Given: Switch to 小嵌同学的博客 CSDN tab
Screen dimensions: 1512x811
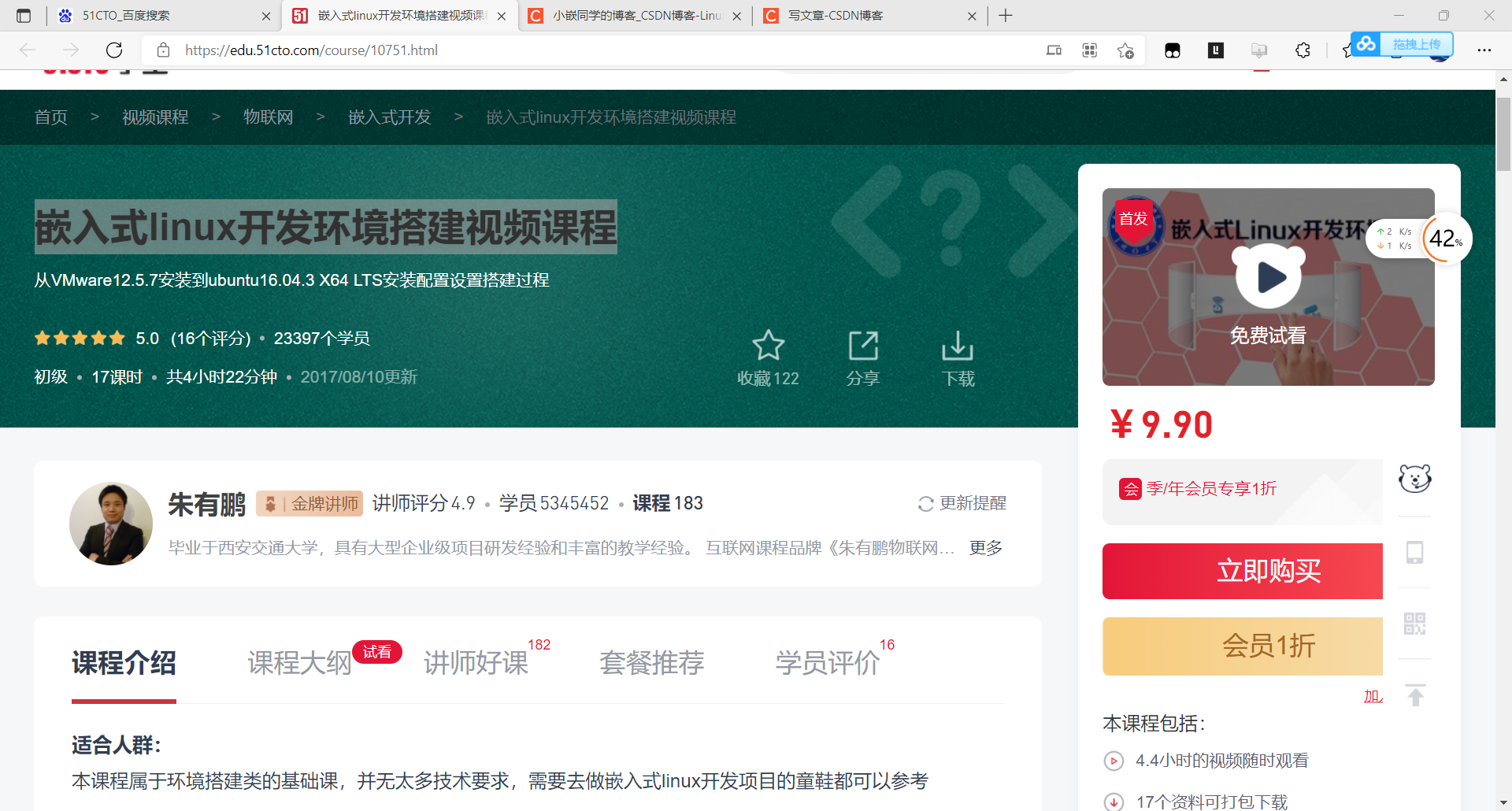Looking at the screenshot, I should tap(635, 16).
